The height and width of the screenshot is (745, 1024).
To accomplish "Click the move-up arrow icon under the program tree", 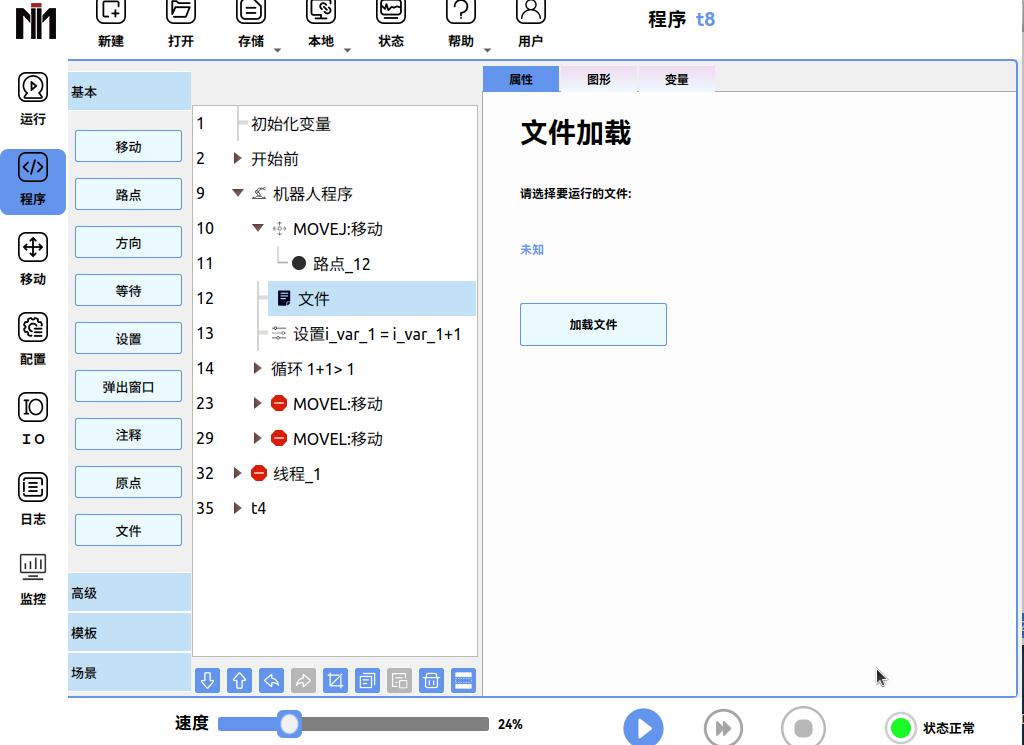I will click(x=239, y=681).
